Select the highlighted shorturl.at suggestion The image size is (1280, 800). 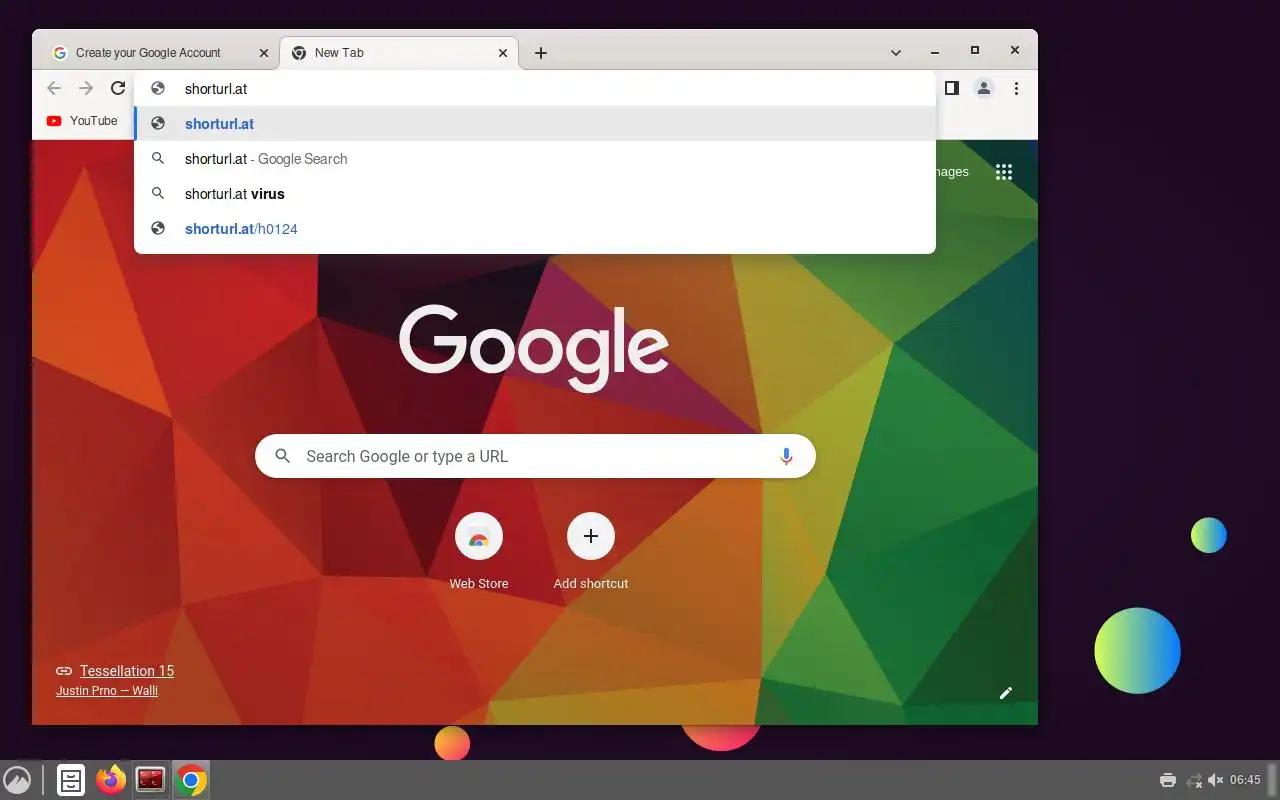click(535, 124)
